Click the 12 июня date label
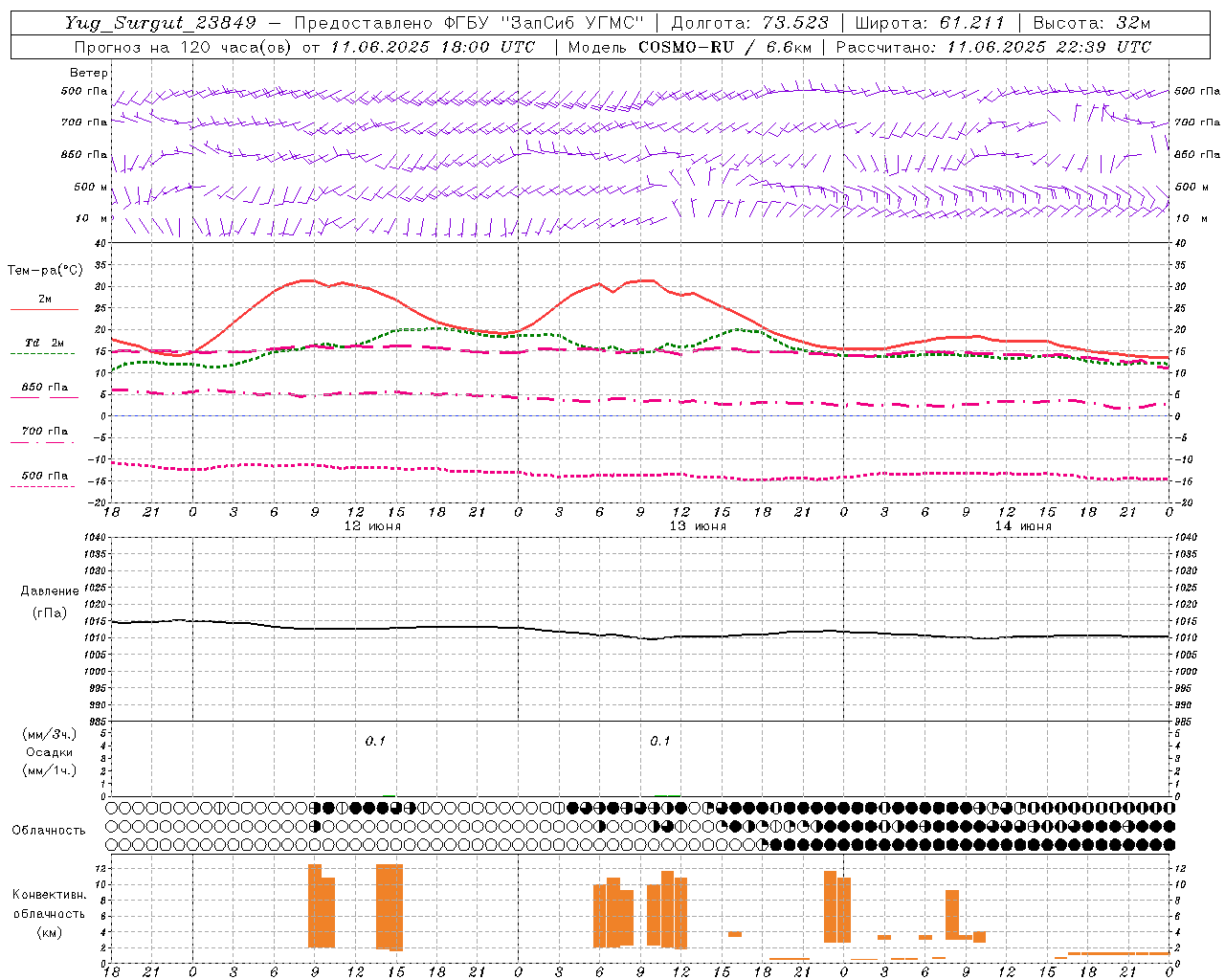This screenshot has width=1225, height=980. point(373,526)
